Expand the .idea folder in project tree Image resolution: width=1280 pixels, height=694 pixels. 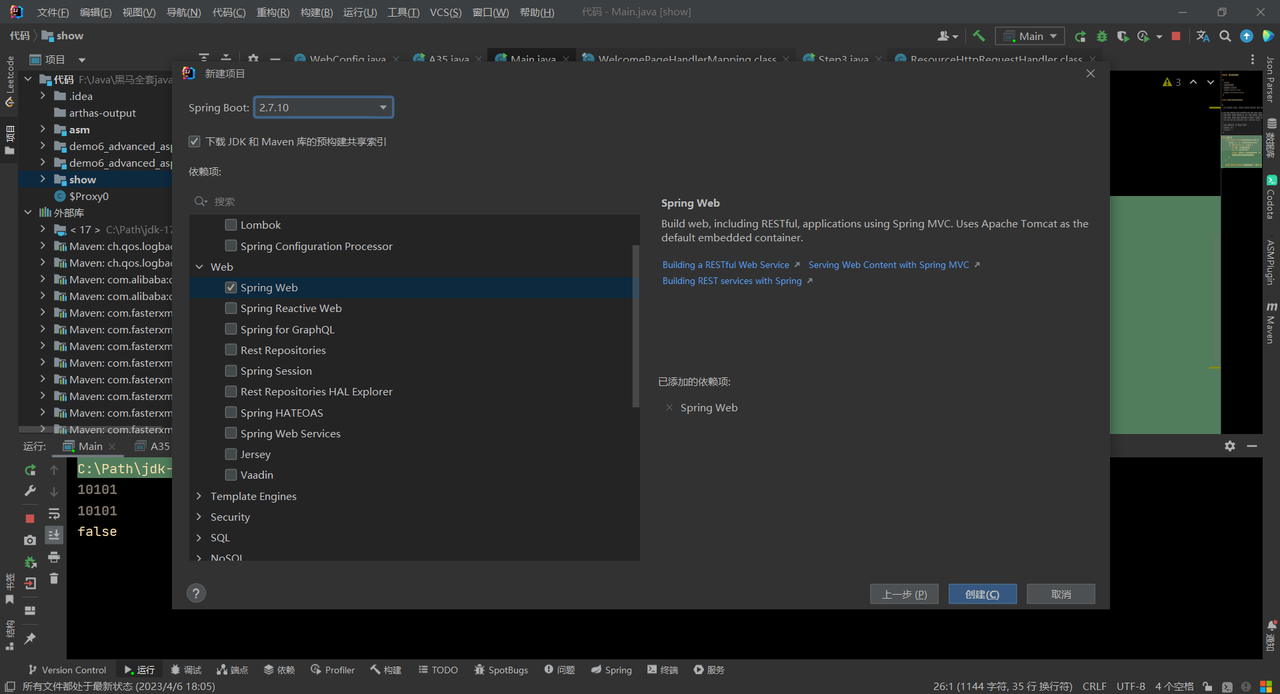(x=43, y=96)
